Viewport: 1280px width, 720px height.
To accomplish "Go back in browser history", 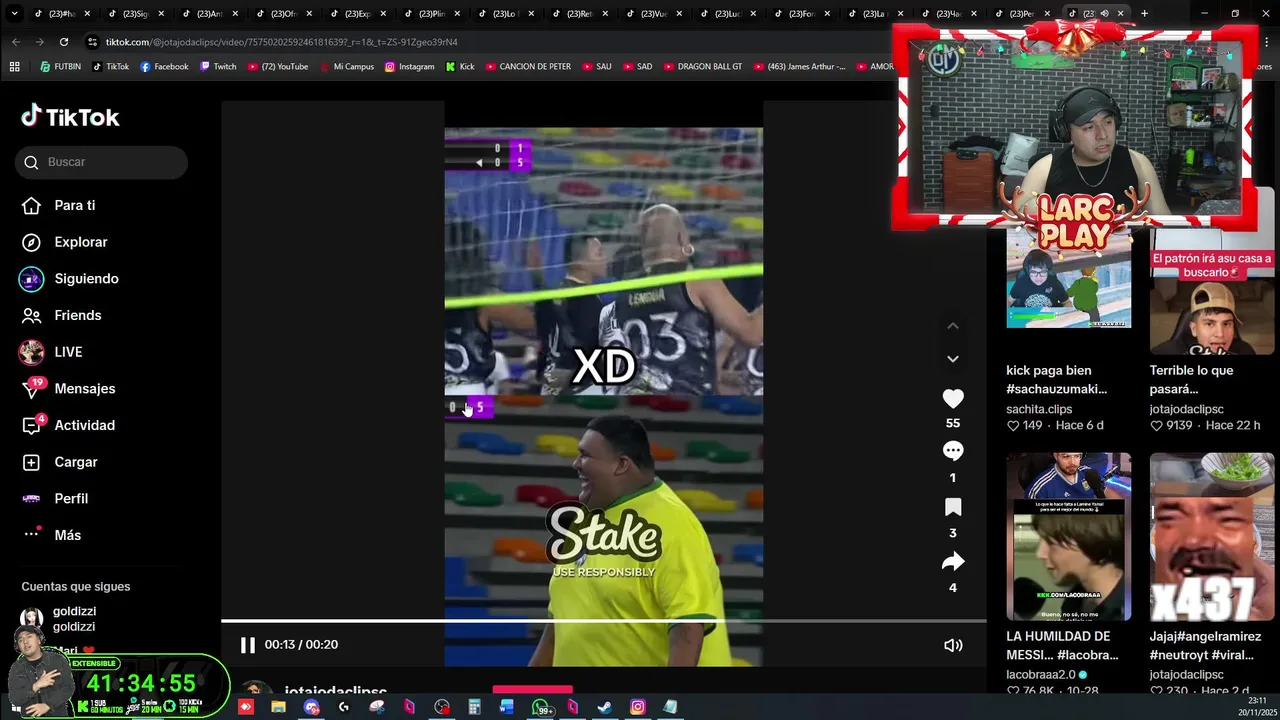I will (16, 42).
